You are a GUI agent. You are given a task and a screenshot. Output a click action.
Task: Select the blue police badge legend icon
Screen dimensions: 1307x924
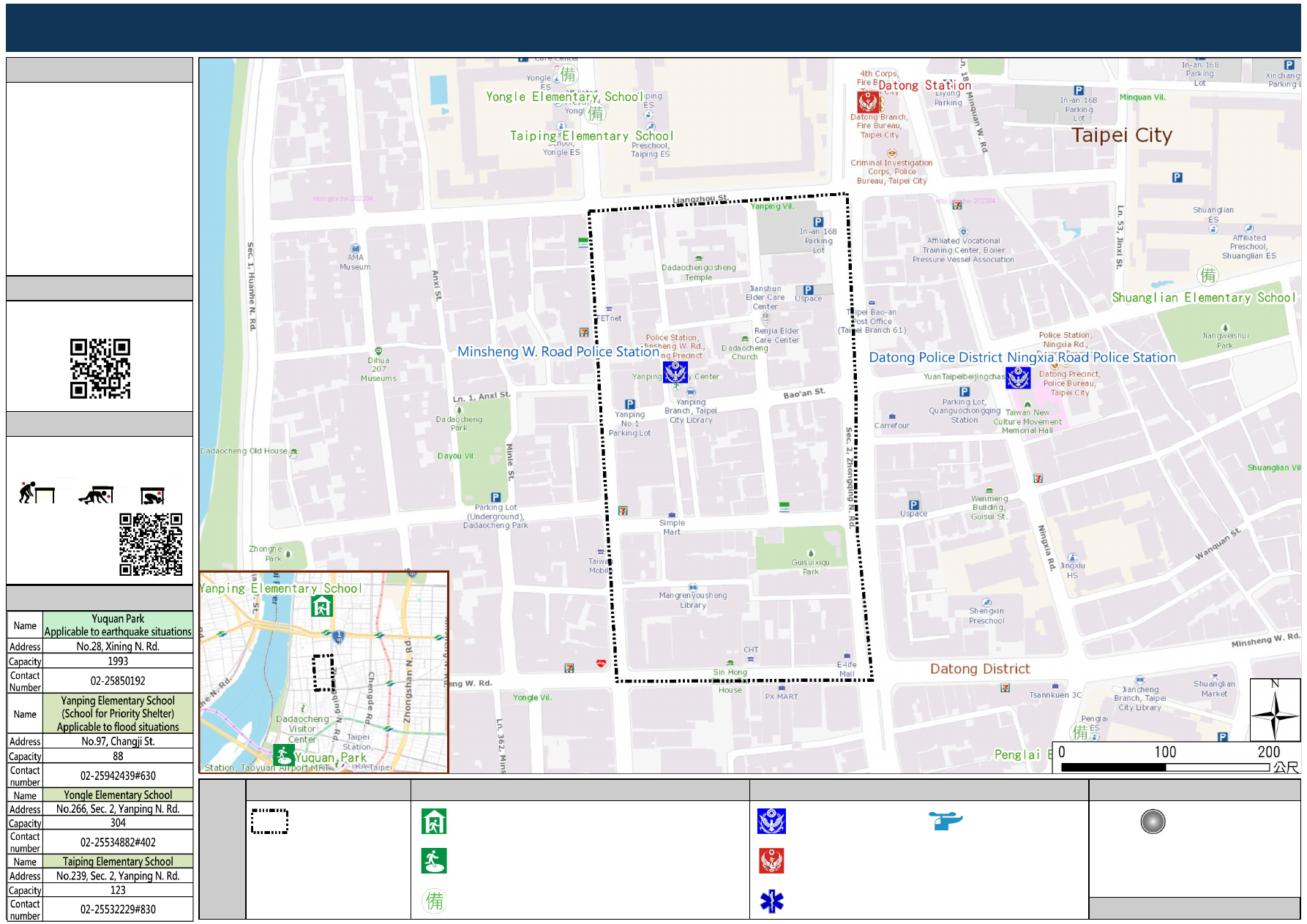[771, 822]
